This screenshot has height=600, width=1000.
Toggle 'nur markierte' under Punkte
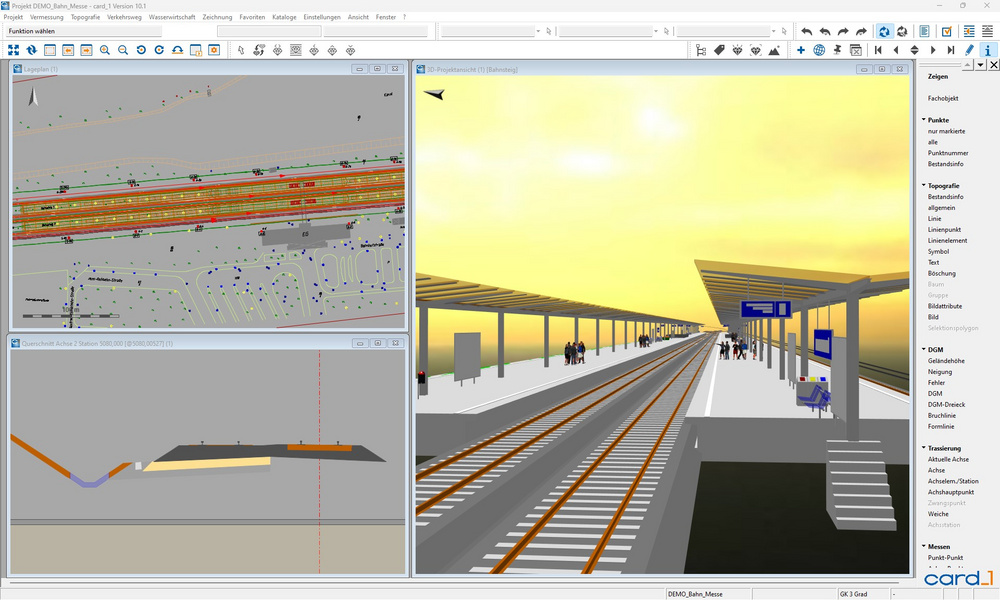coord(948,133)
